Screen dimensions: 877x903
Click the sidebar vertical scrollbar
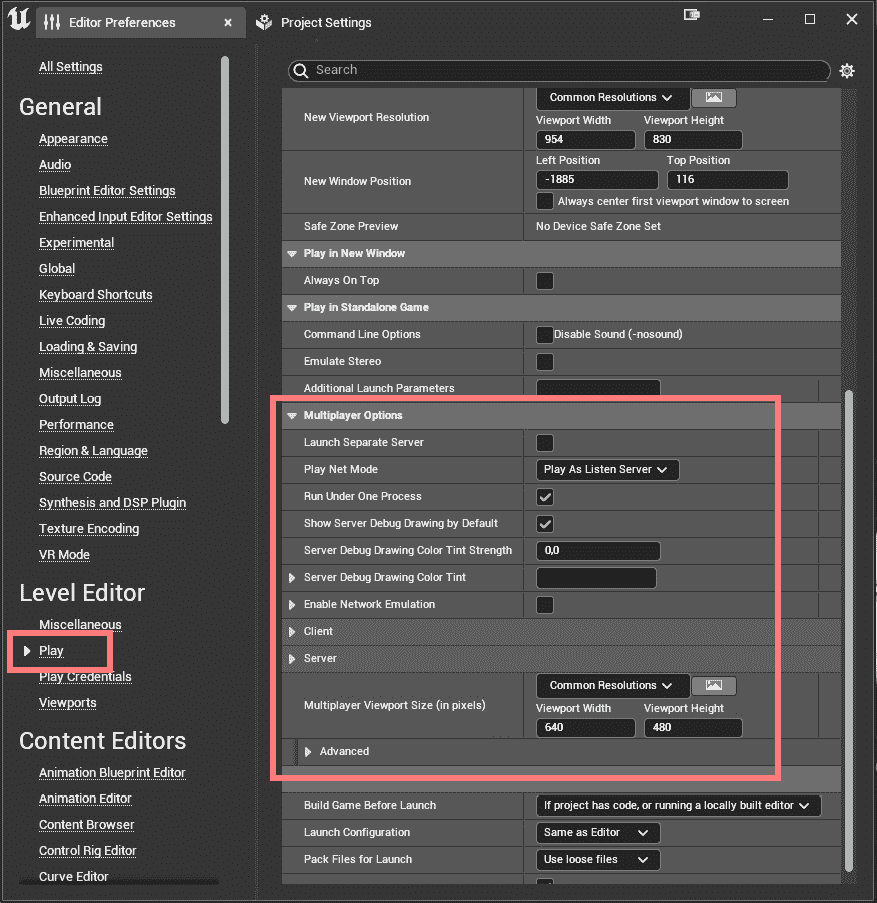(225, 240)
